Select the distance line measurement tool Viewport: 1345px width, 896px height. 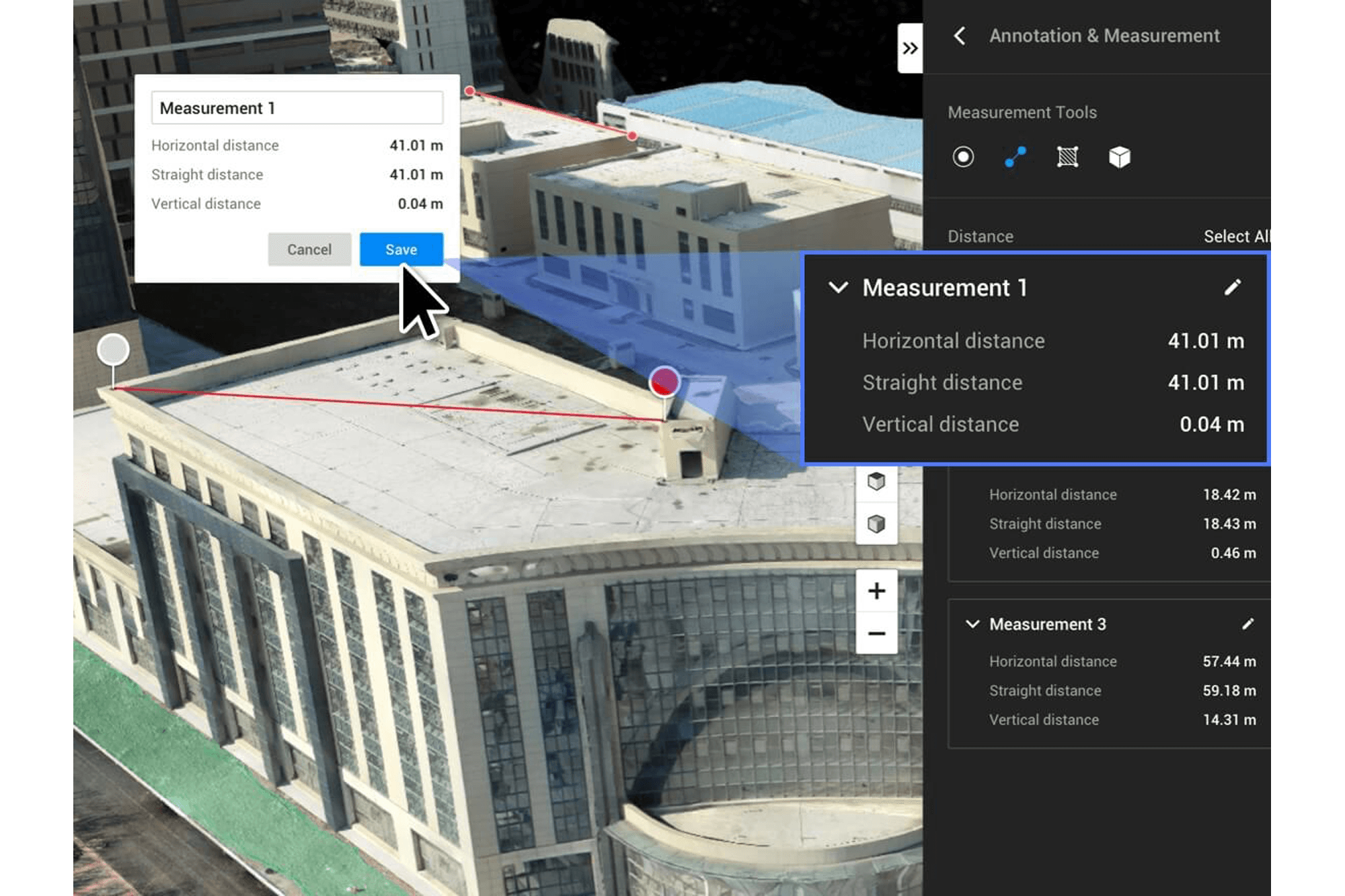click(1015, 157)
